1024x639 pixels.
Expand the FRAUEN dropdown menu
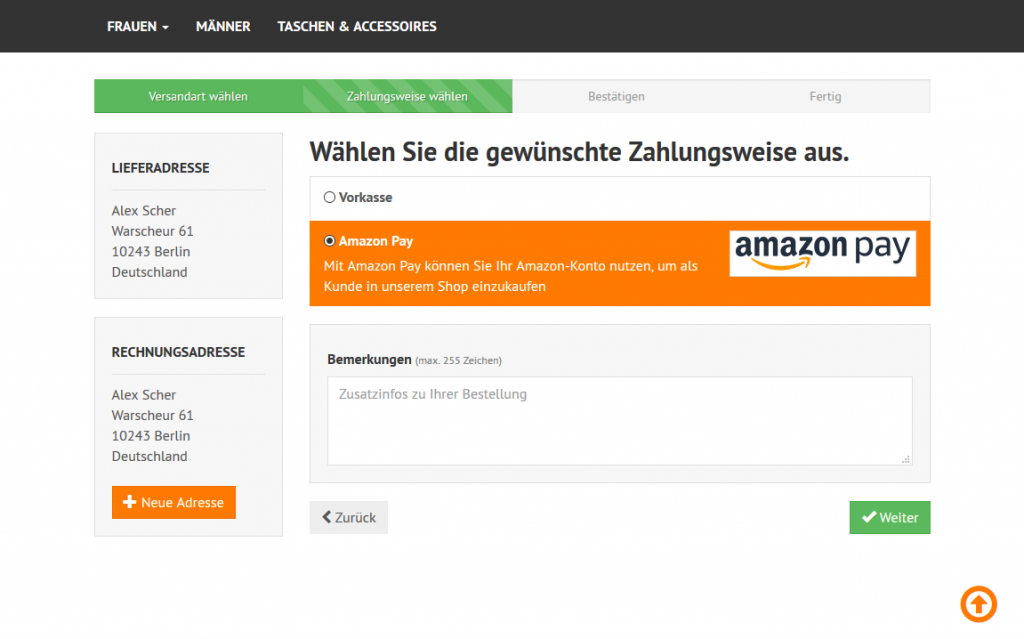tap(137, 26)
